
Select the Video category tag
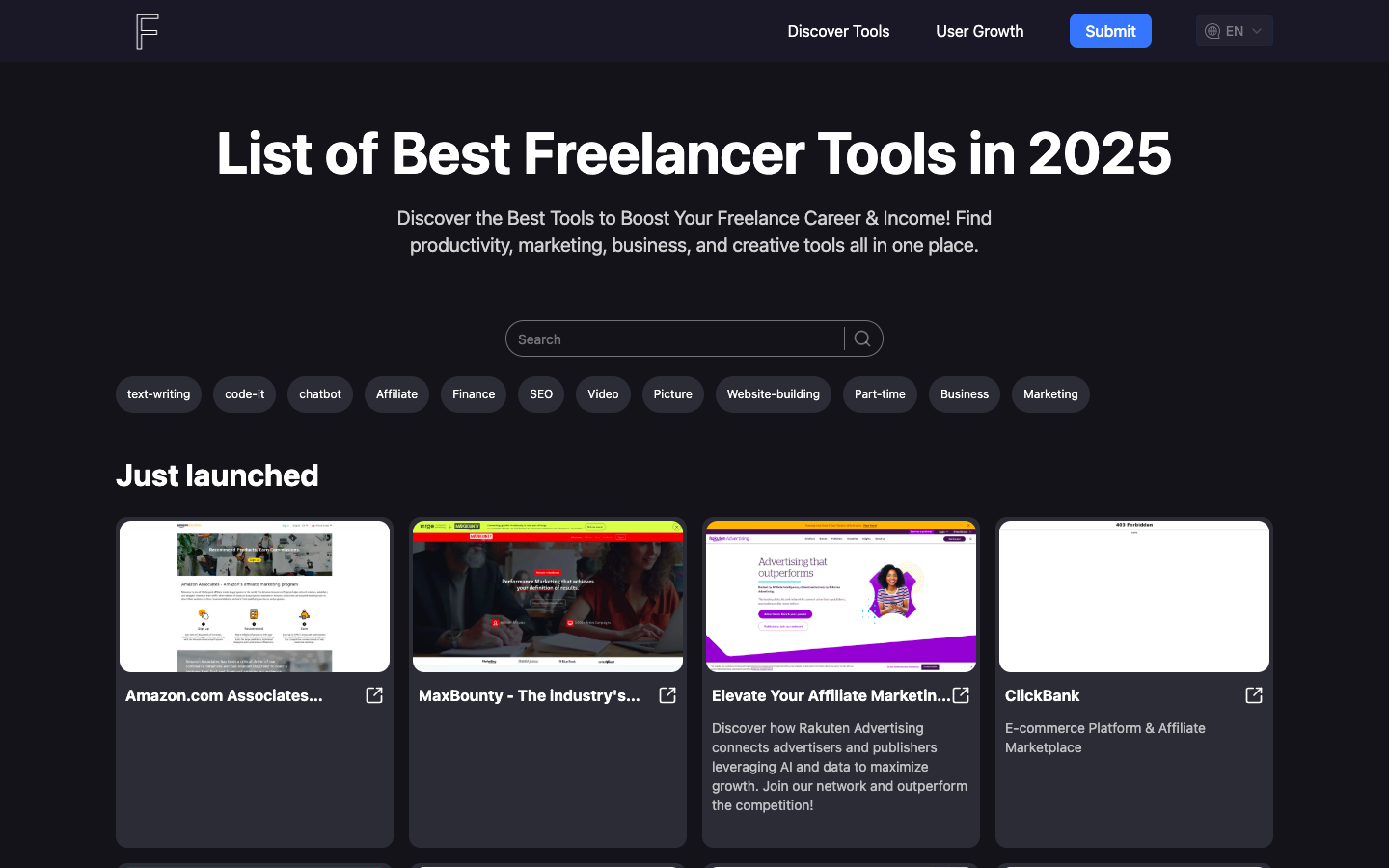tap(603, 394)
